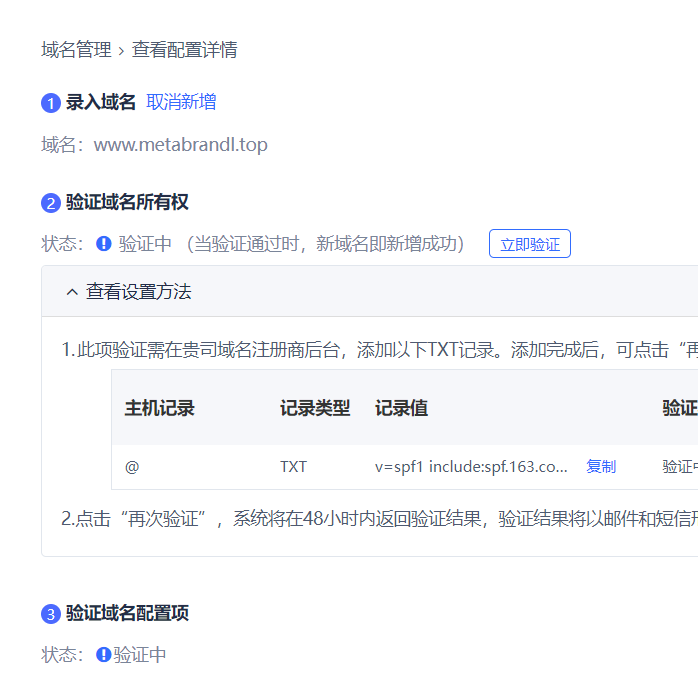Go back to 域名管理 in the breadcrumb
This screenshot has width=698, height=696.
76,50
